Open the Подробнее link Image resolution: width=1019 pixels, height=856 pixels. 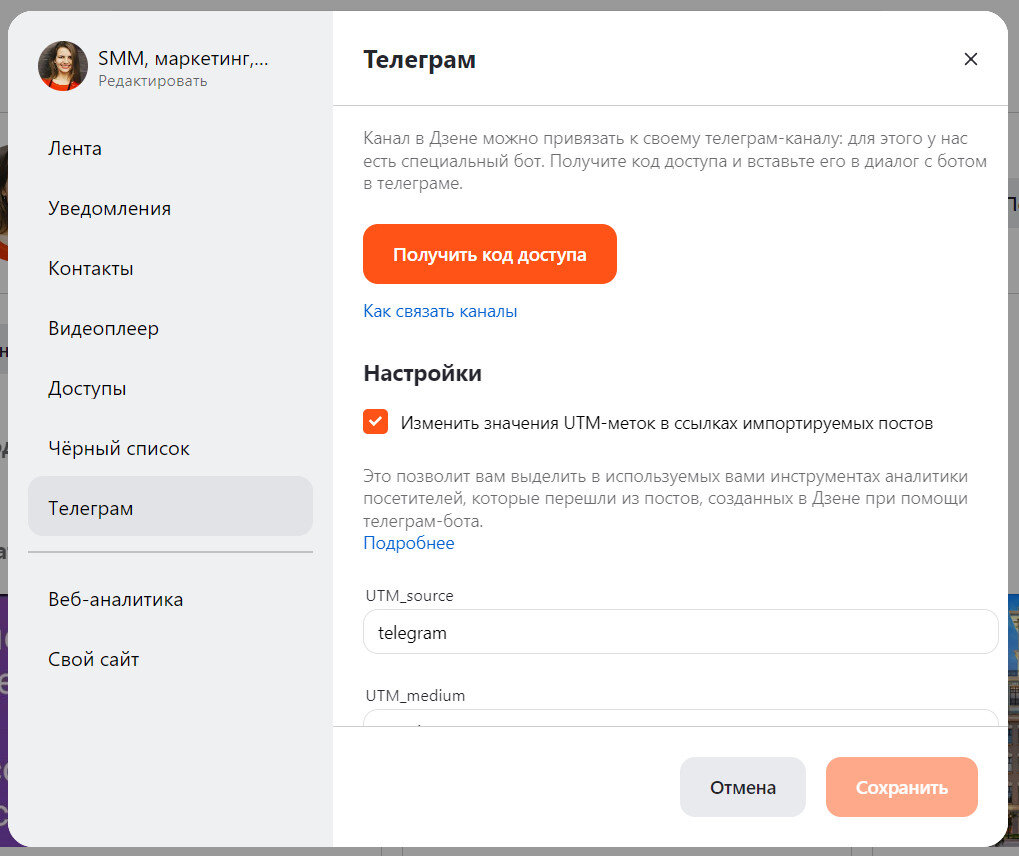pos(408,543)
